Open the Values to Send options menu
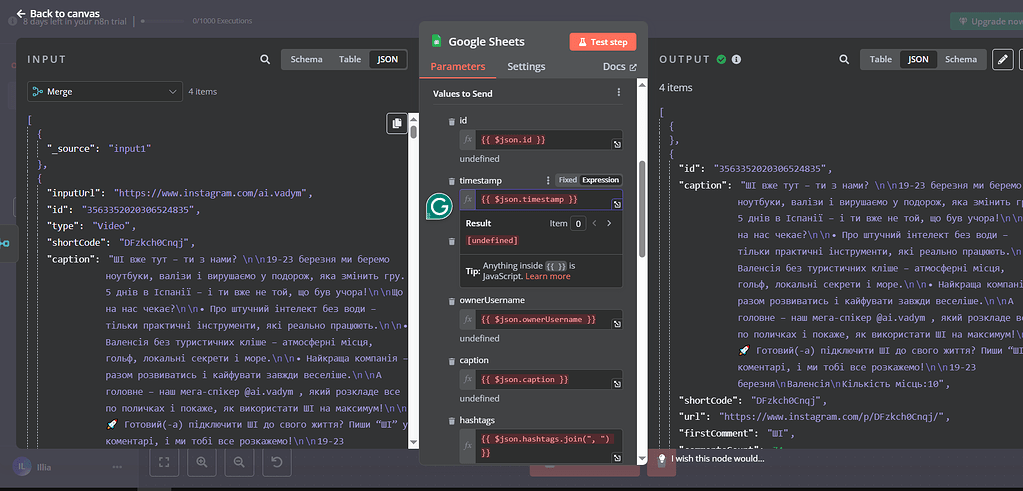The image size is (1023, 491). pos(619,93)
